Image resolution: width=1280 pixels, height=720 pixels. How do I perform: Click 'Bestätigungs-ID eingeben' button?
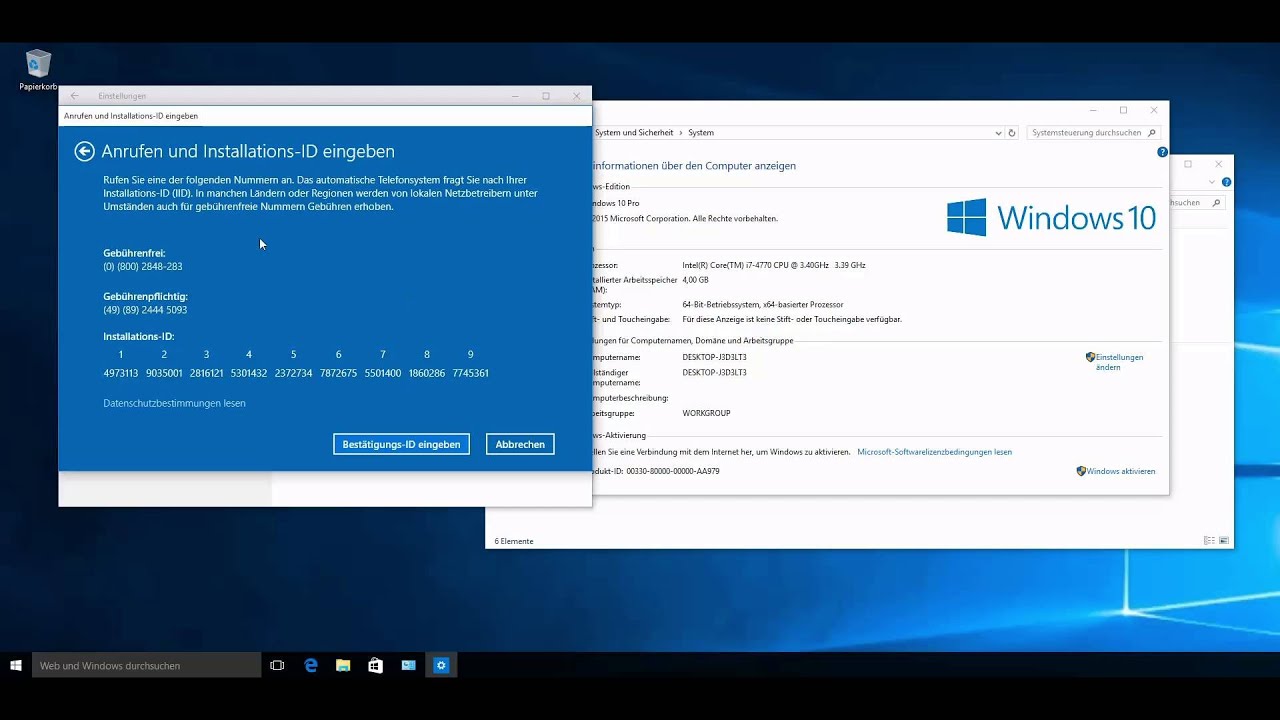click(401, 444)
